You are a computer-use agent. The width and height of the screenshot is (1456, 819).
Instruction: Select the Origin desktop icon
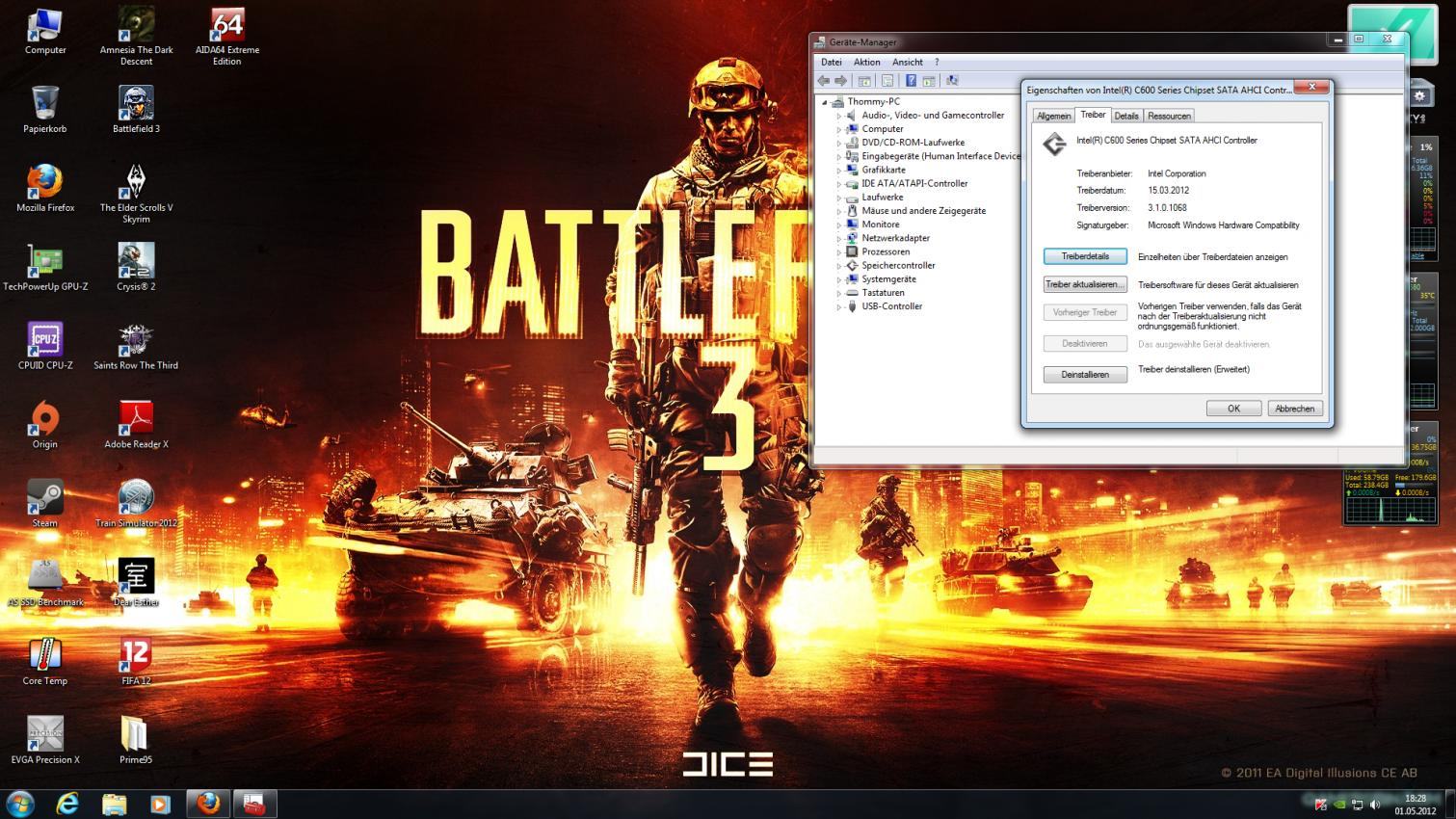tap(45, 425)
